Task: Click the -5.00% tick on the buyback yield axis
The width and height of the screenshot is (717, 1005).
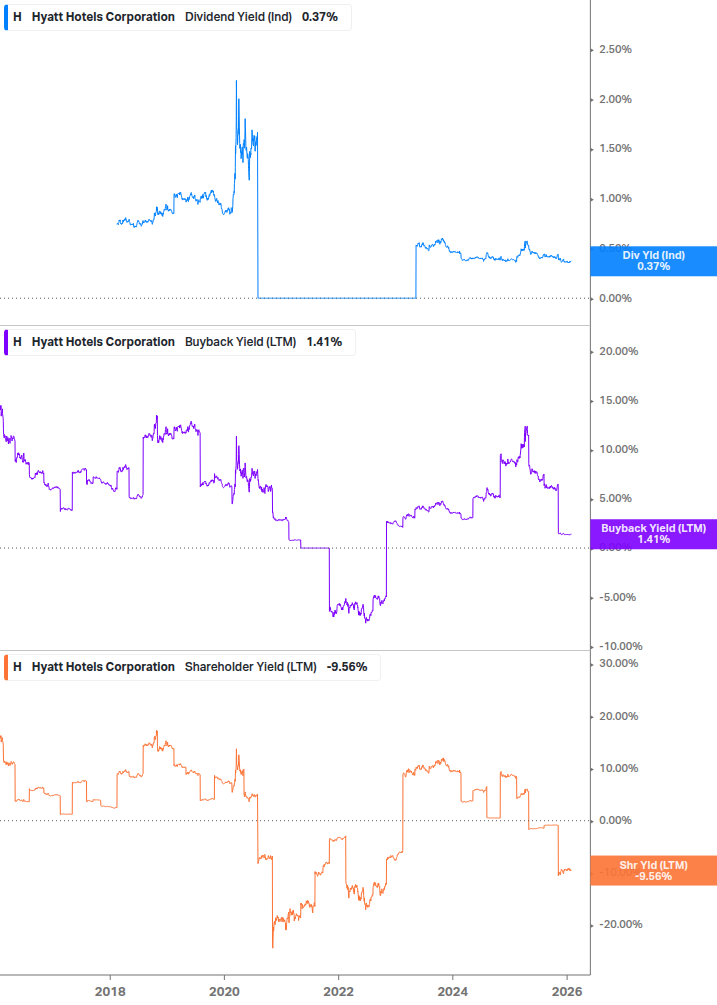Action: click(617, 597)
